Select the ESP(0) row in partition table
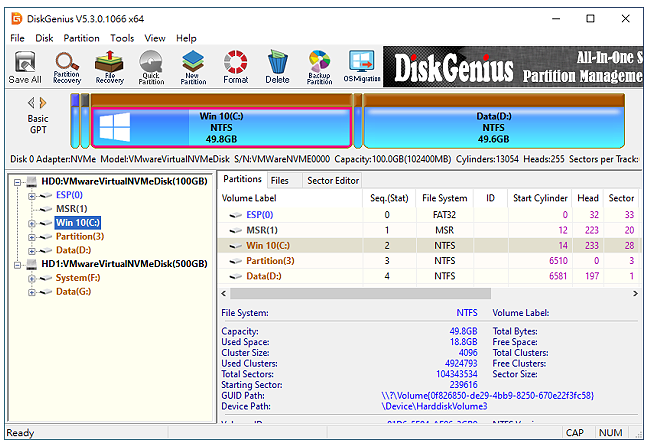This screenshot has width=649, height=444. point(430,215)
